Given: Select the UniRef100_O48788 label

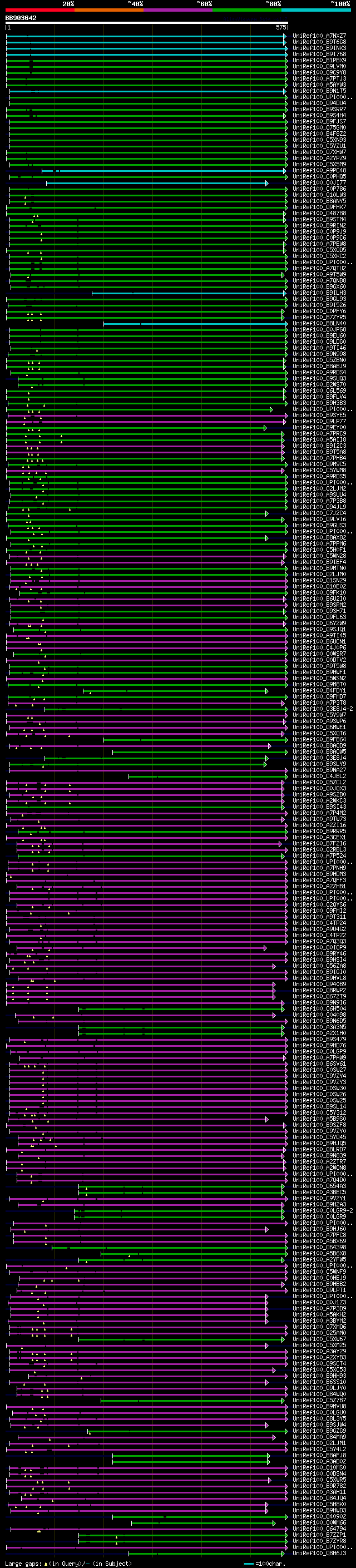Looking at the screenshot, I should pyautogui.click(x=319, y=213).
